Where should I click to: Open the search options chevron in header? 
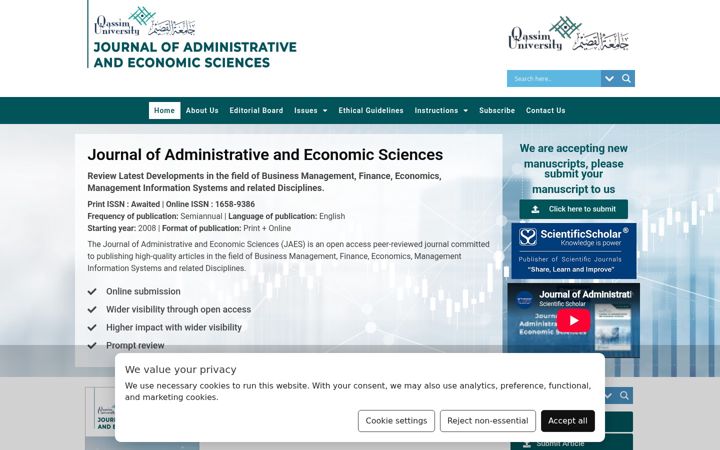609,79
